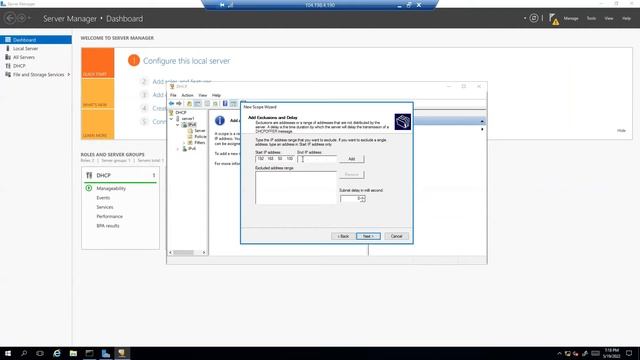Open Local Server in the sidebar
The height and width of the screenshot is (360, 640).
pyautogui.click(x=25, y=49)
